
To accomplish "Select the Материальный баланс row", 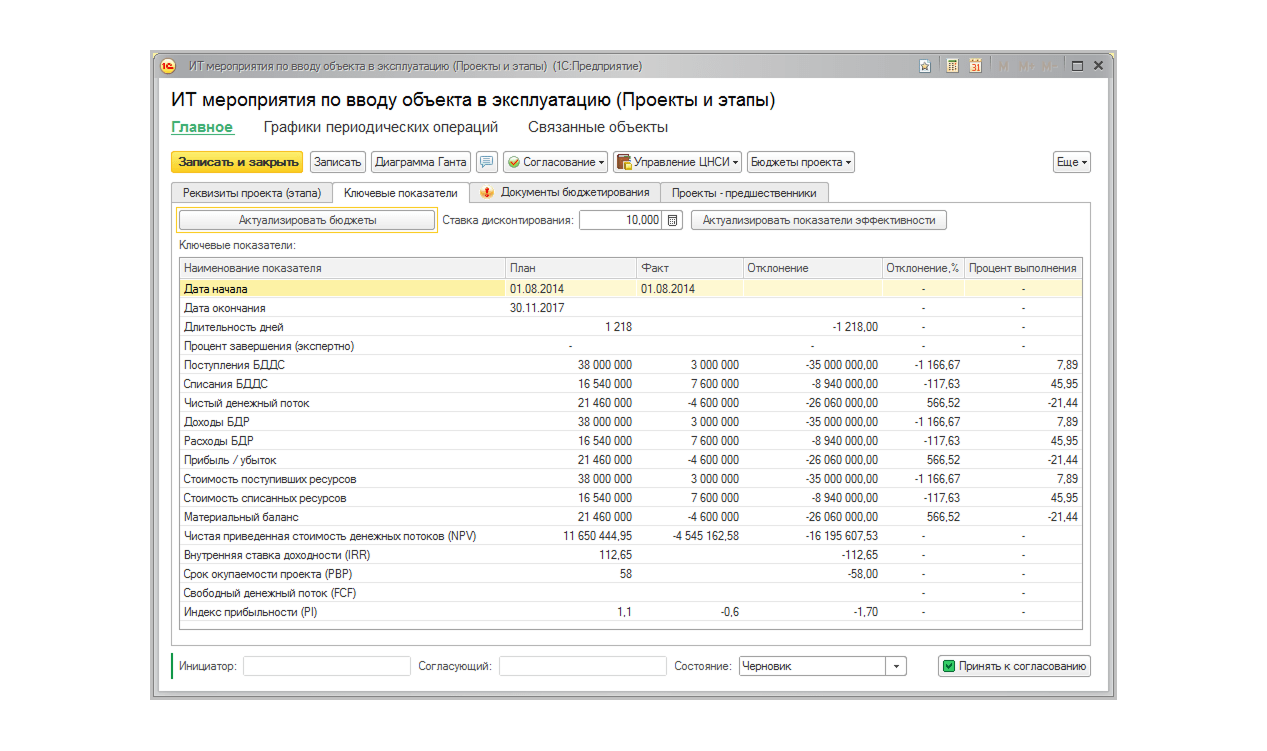I will pyautogui.click(x=631, y=517).
